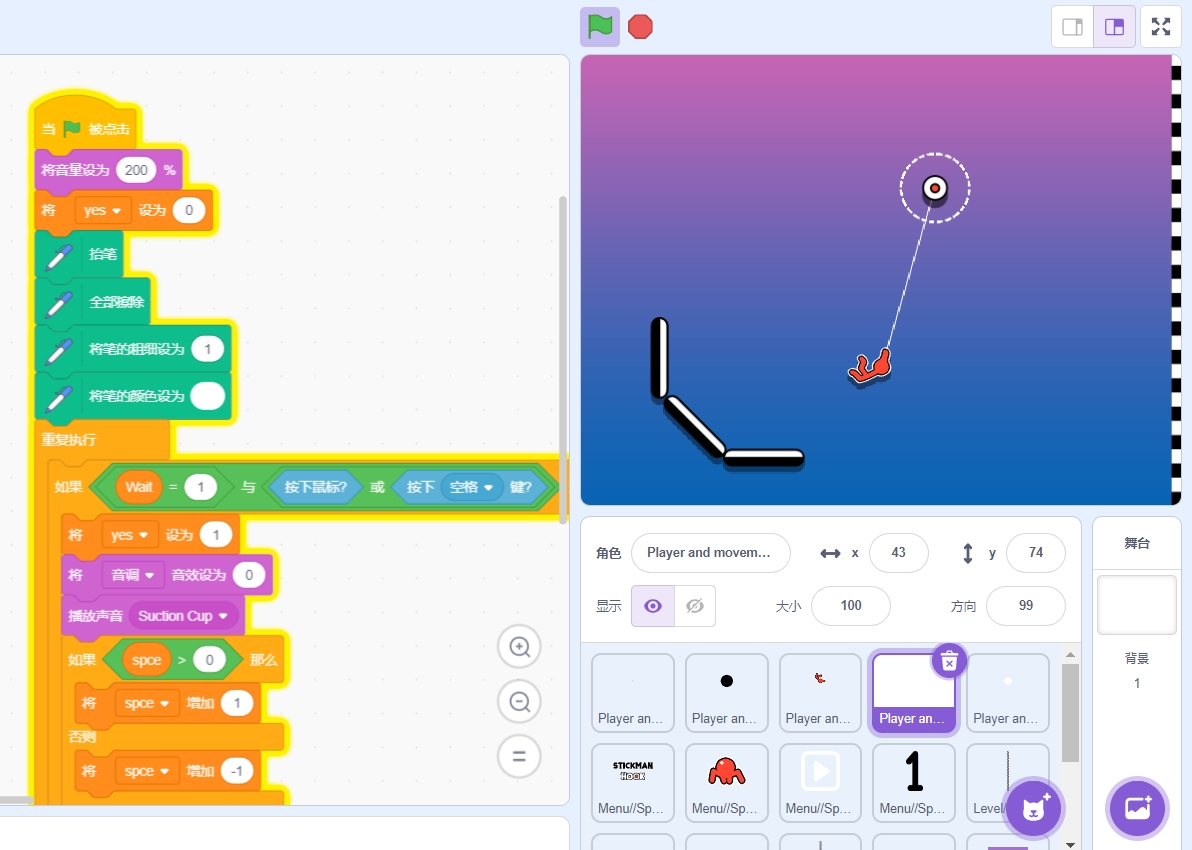1192x850 pixels.
Task: Click the red stop button
Action: click(640, 27)
